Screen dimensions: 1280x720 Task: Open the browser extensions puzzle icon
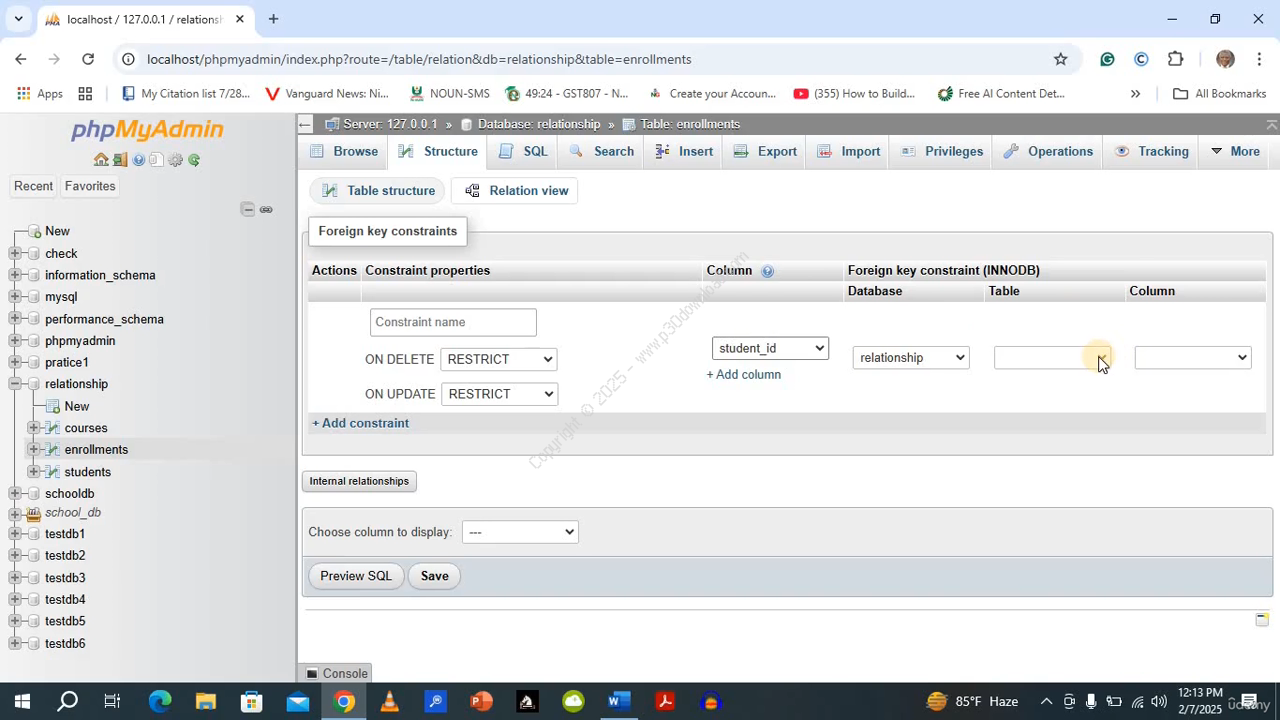[x=1175, y=59]
